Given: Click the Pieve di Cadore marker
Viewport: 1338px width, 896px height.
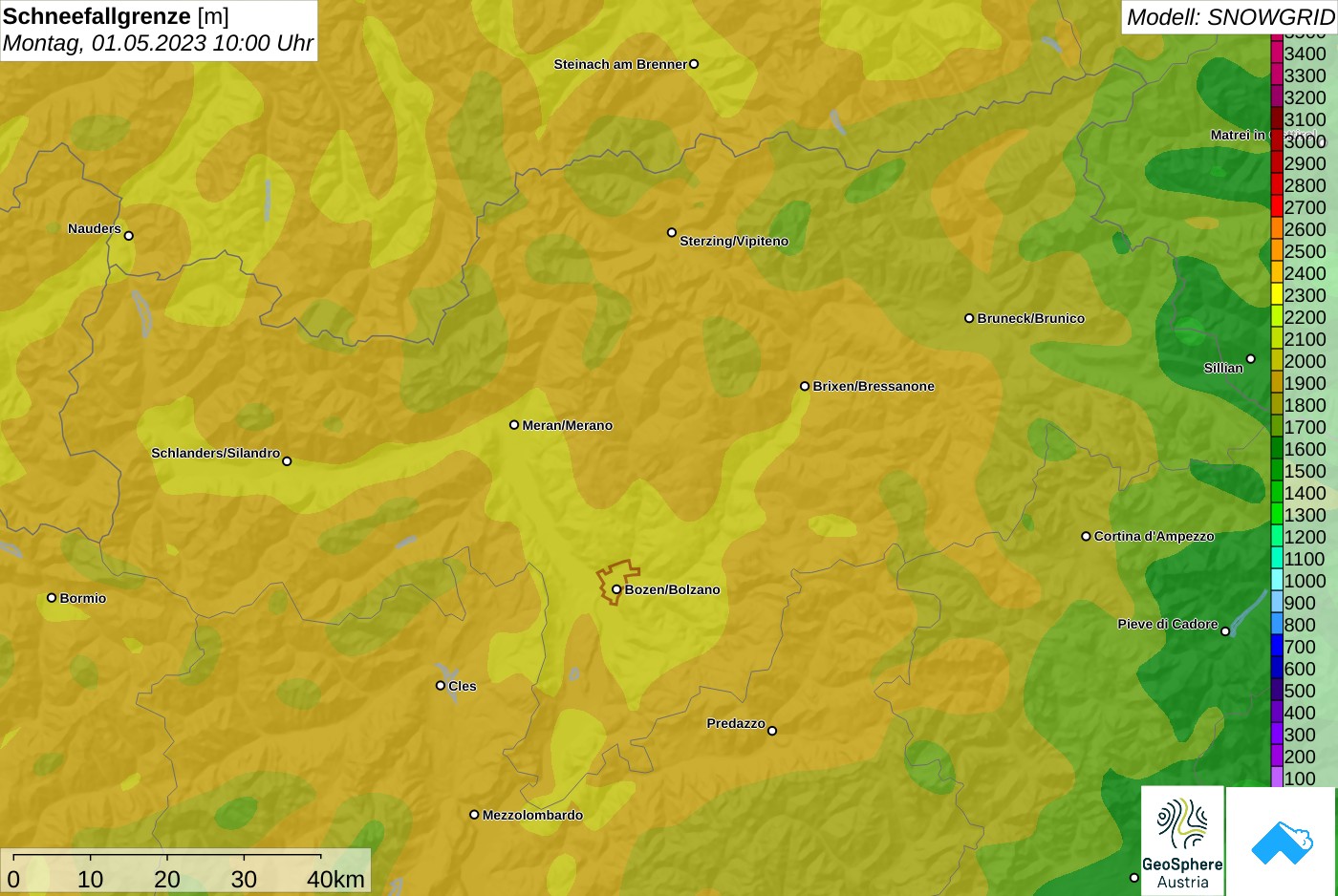Looking at the screenshot, I should pos(1225,631).
